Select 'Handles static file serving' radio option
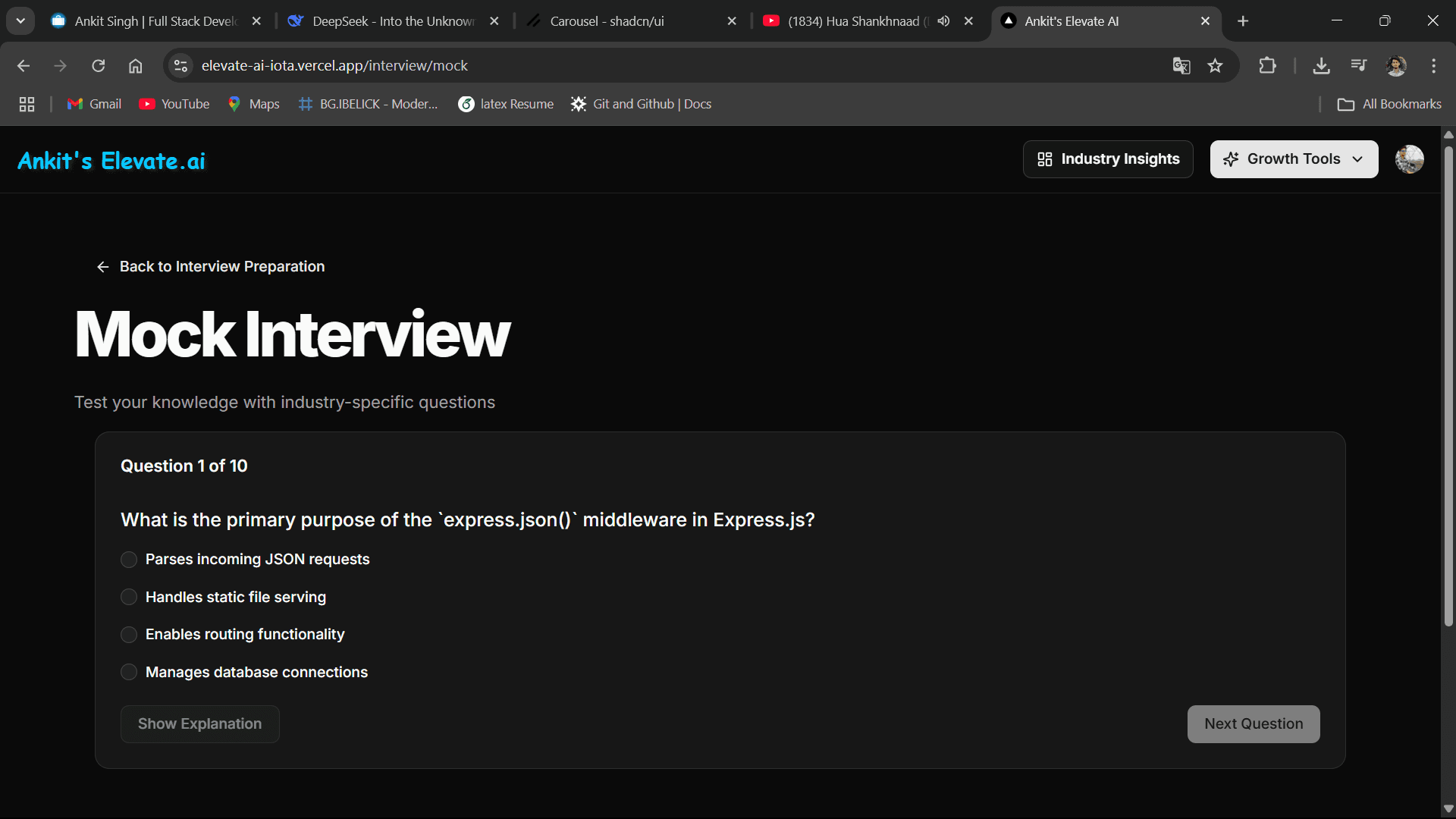Screen dimensions: 1456x819 129,598
